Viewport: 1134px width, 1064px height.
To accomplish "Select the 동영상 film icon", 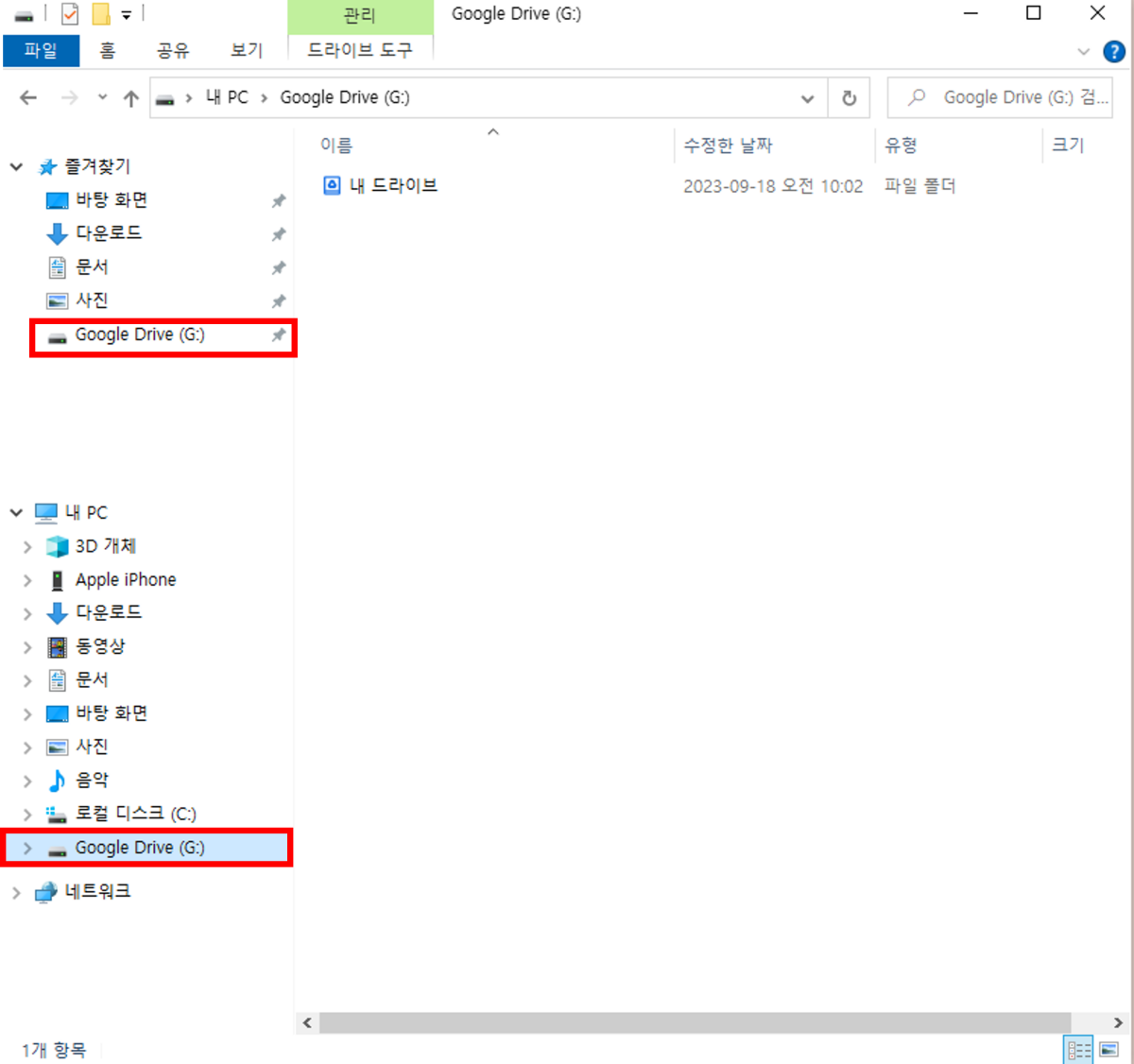I will [58, 646].
